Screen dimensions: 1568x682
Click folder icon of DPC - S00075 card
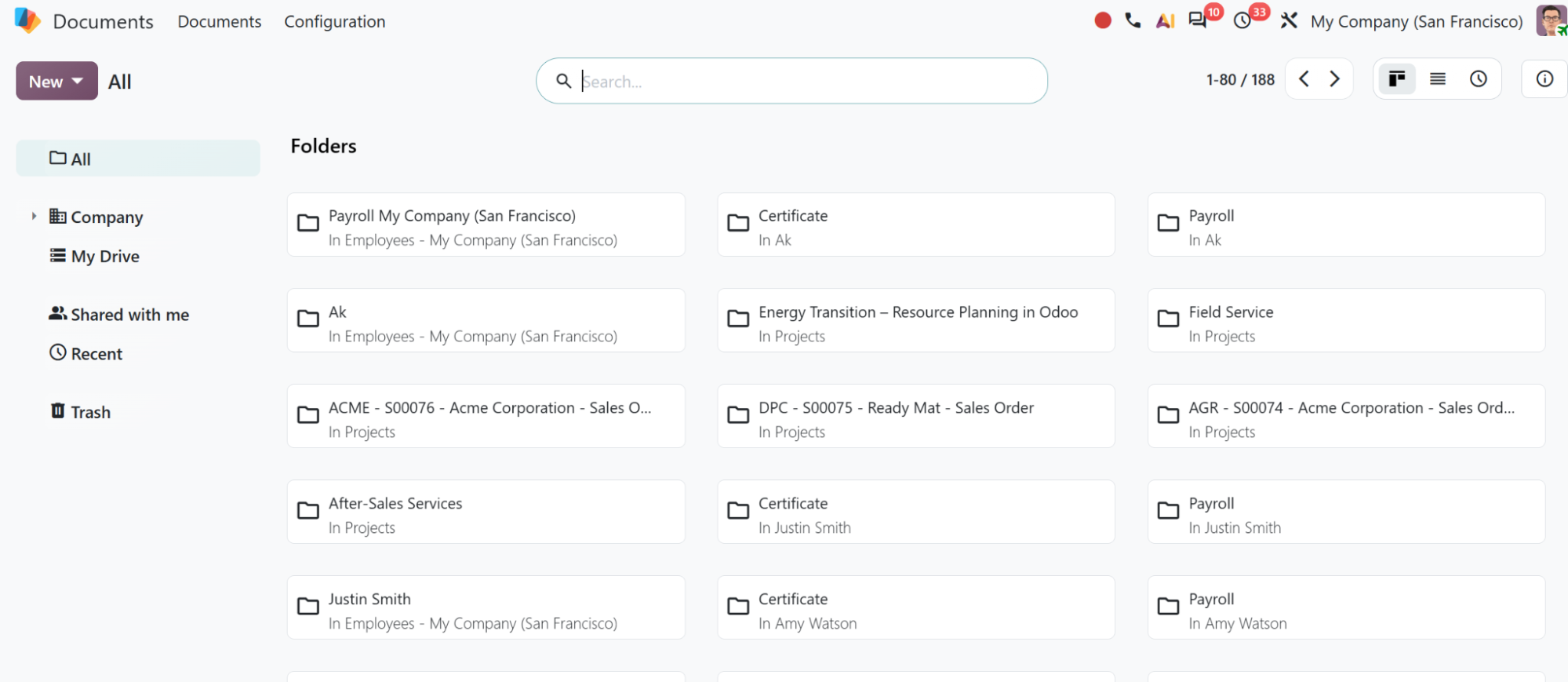(x=738, y=415)
